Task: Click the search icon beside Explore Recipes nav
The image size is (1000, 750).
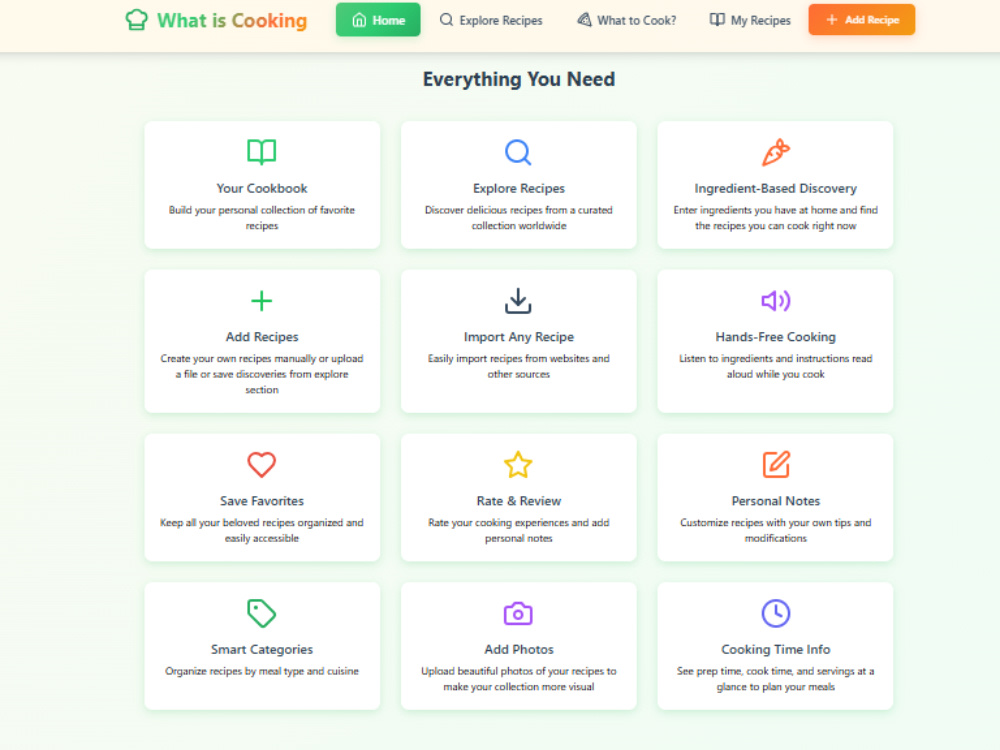Action: (446, 20)
